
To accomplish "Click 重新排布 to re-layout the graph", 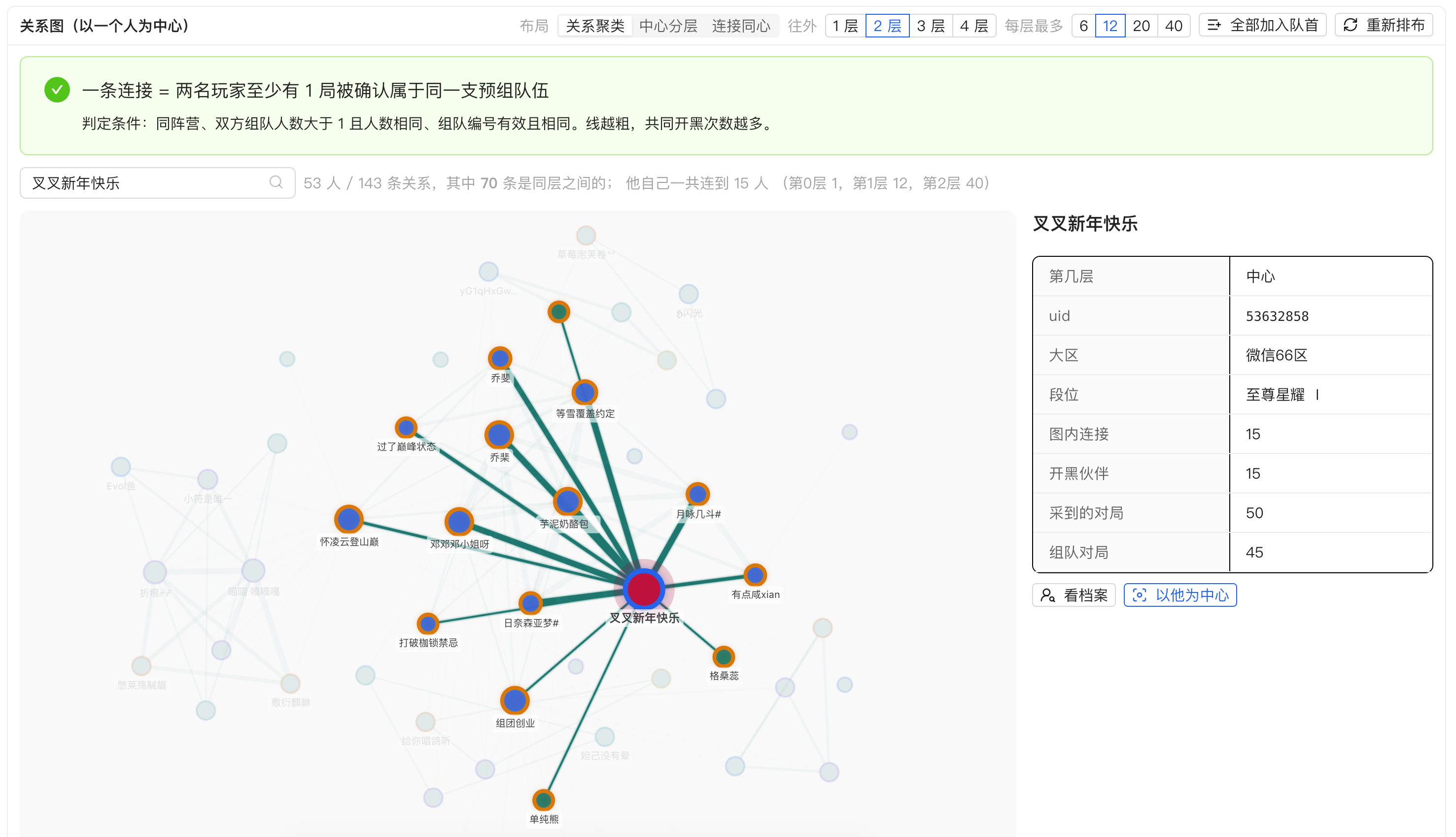I will [x=1384, y=25].
